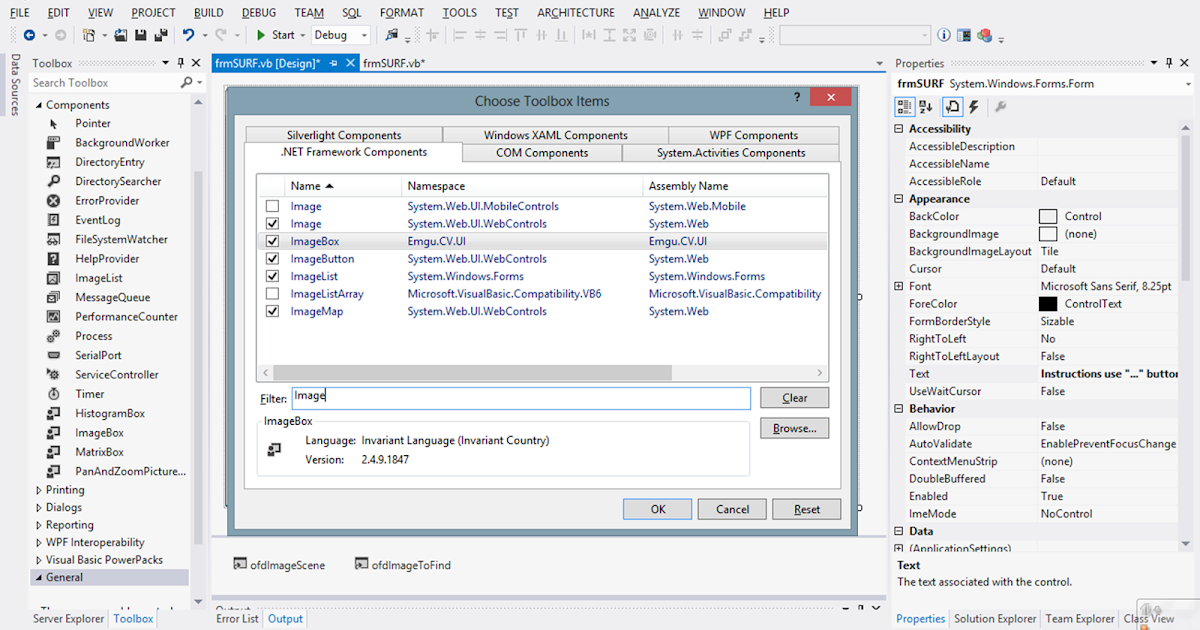Uncheck Image System.Web.UI.WebControls checkbox
This screenshot has width=1200, height=630.
coord(272,224)
